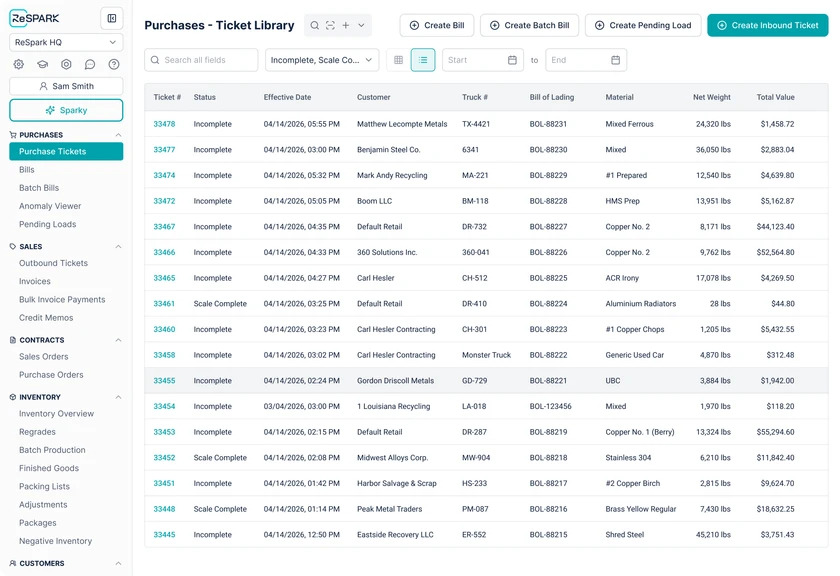Click the Monster Truck cell
This screenshot has width=840, height=576.
(486, 355)
